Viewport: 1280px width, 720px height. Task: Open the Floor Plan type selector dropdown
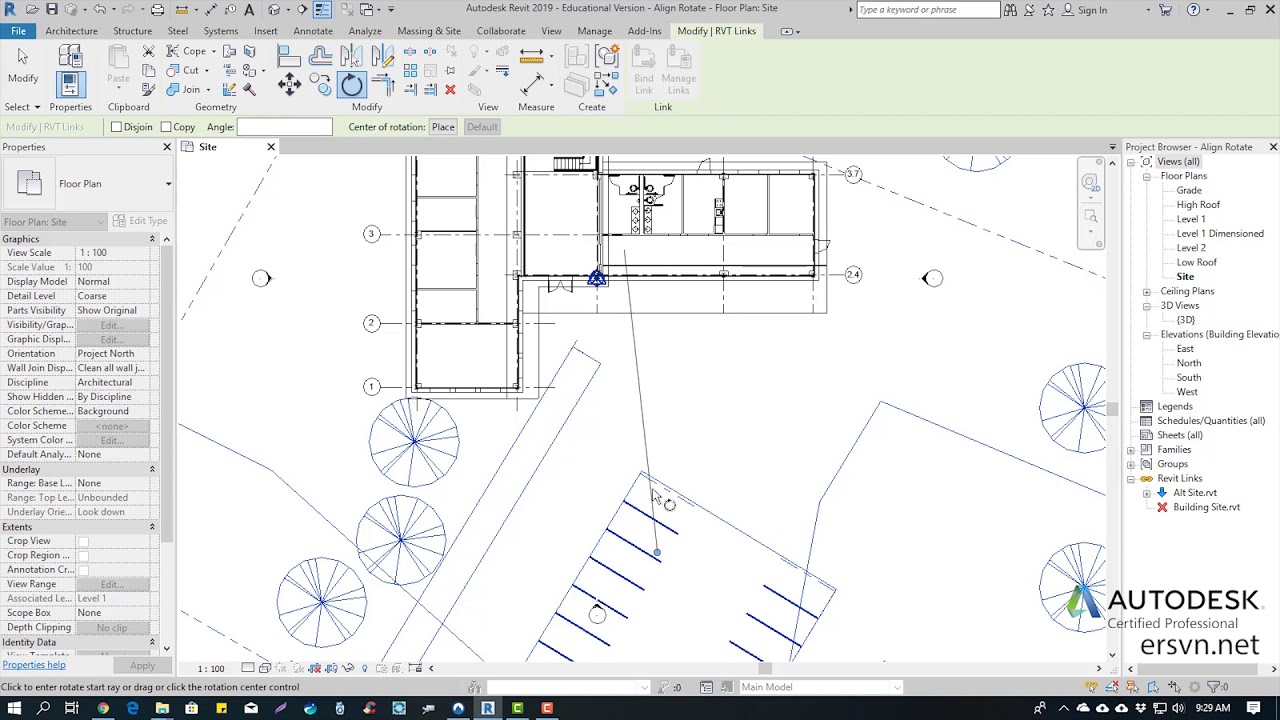point(168,184)
